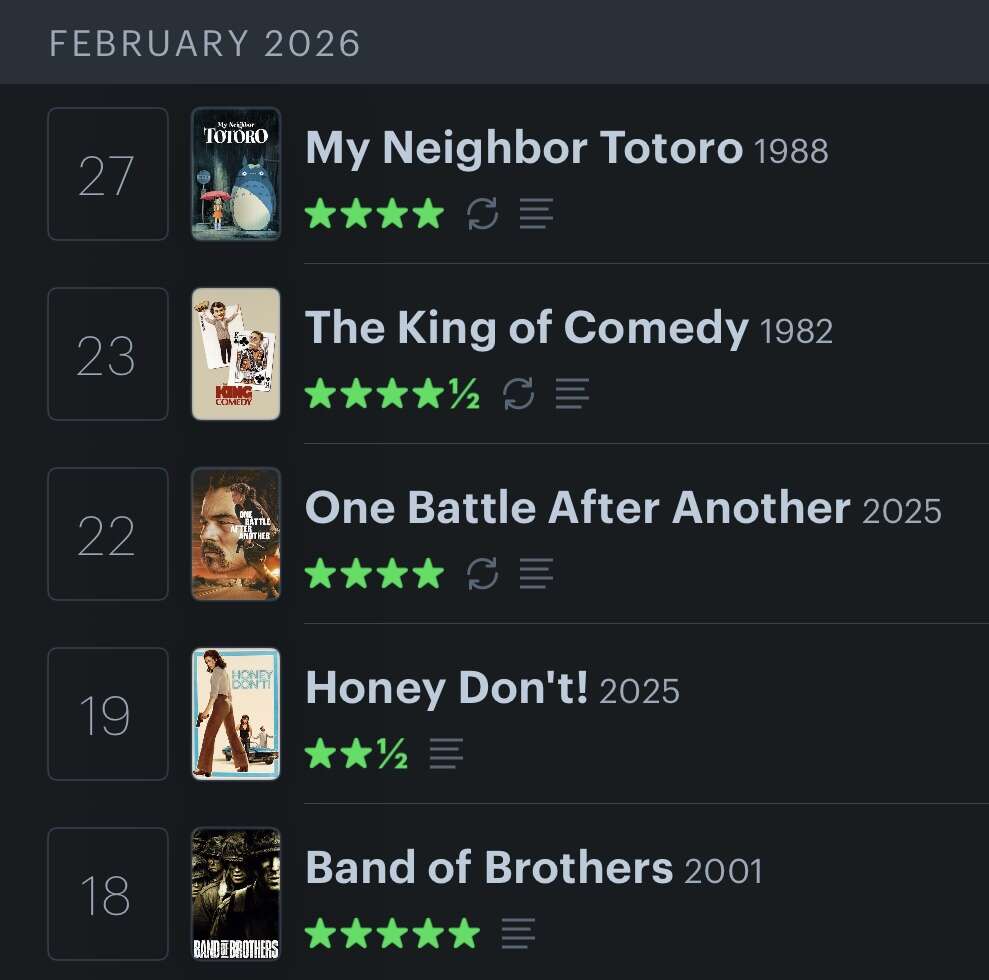
Task: Open the Band of Brothers title link
Action: 488,868
